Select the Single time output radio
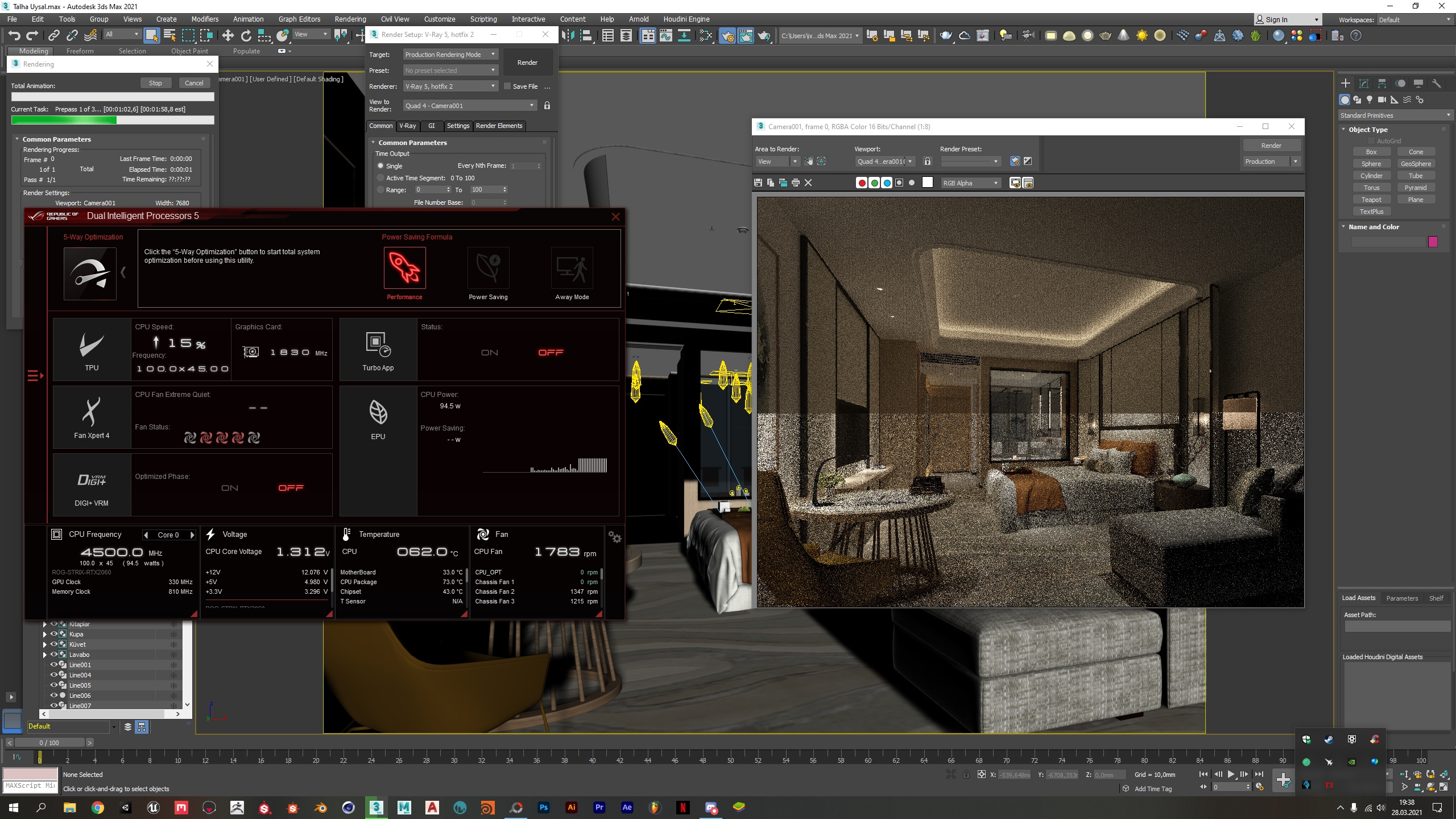The width and height of the screenshot is (1456, 819). point(380,166)
